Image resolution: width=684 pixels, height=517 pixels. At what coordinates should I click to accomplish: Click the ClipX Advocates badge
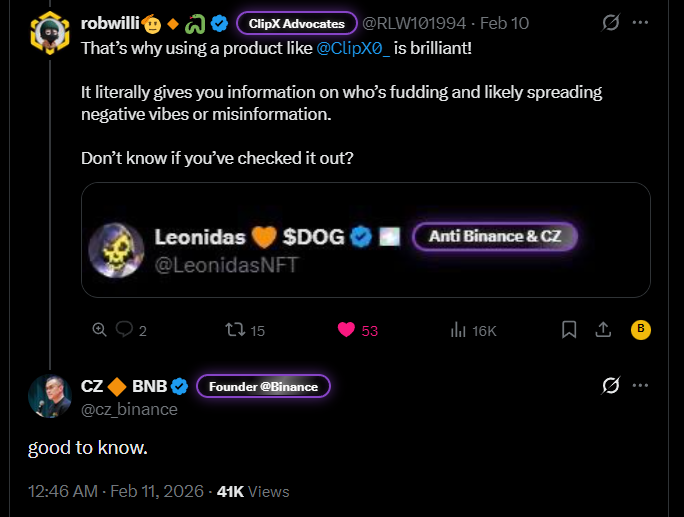click(296, 23)
